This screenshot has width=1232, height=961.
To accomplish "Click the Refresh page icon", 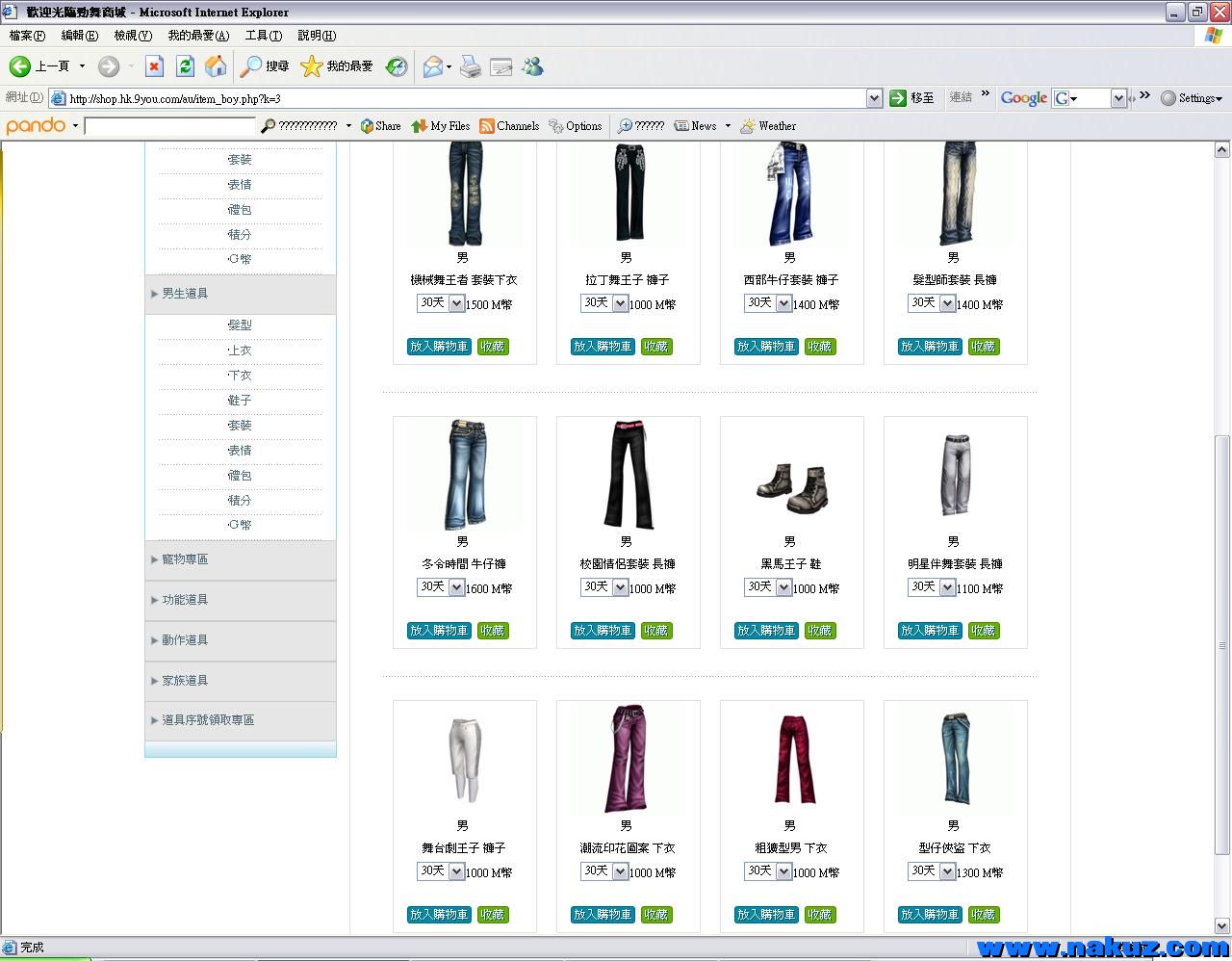I will (185, 66).
